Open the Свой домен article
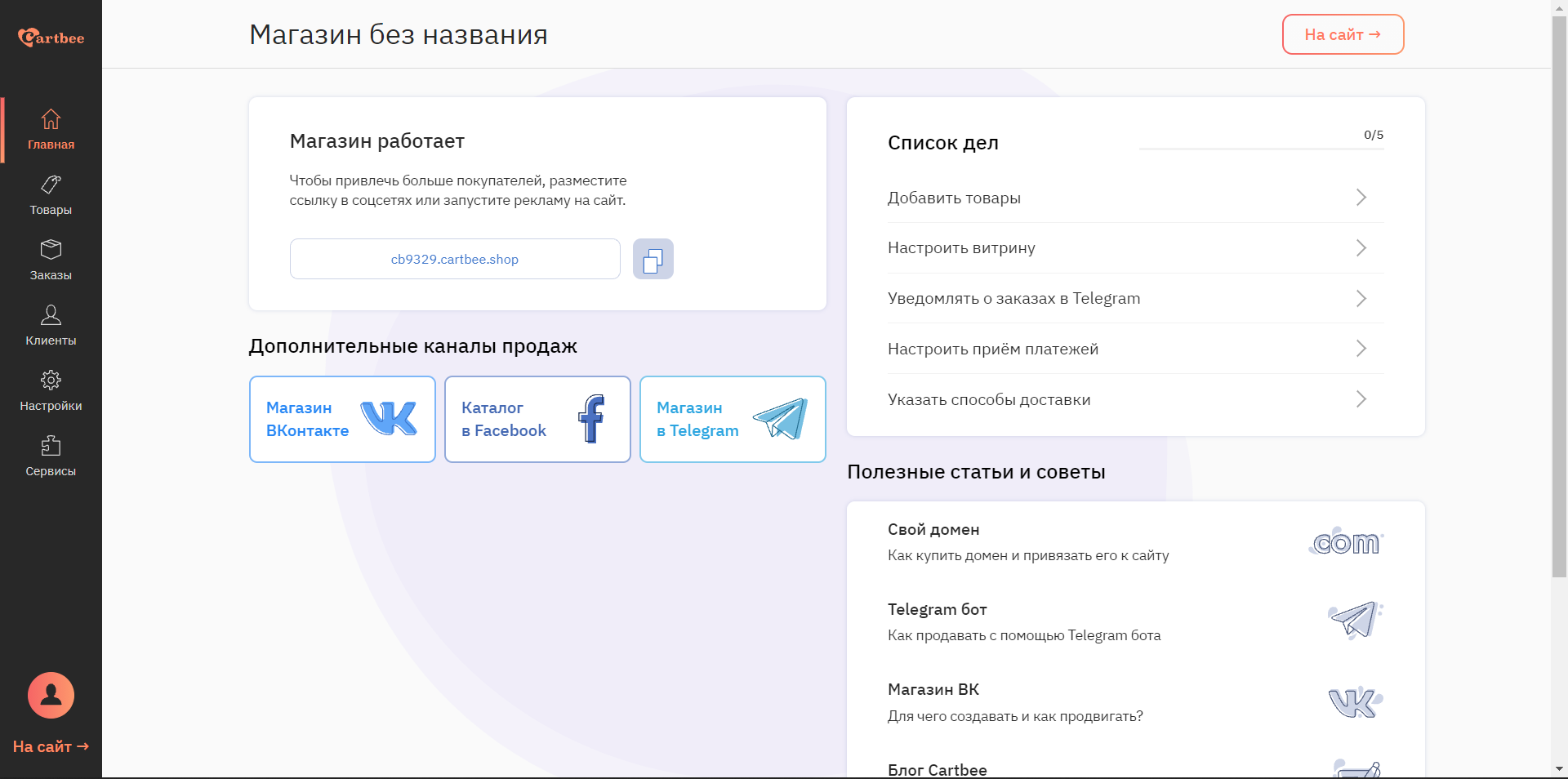Viewport: 1568px width, 779px height. (x=1135, y=542)
